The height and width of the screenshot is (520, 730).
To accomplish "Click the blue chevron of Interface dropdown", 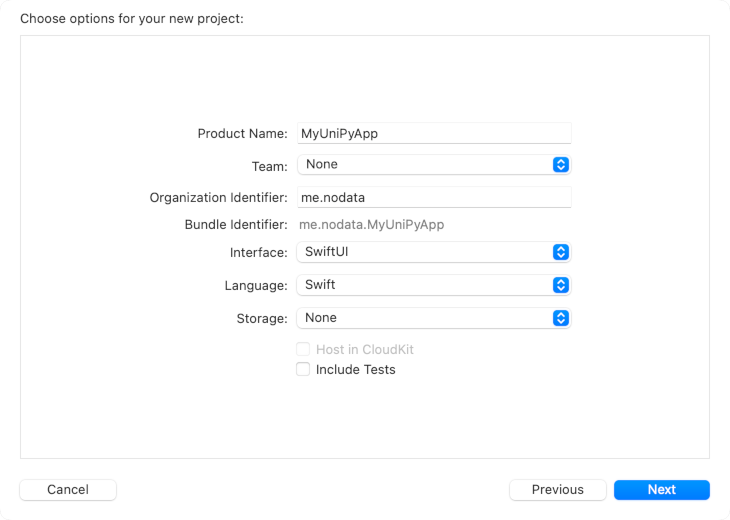I will tap(561, 252).
